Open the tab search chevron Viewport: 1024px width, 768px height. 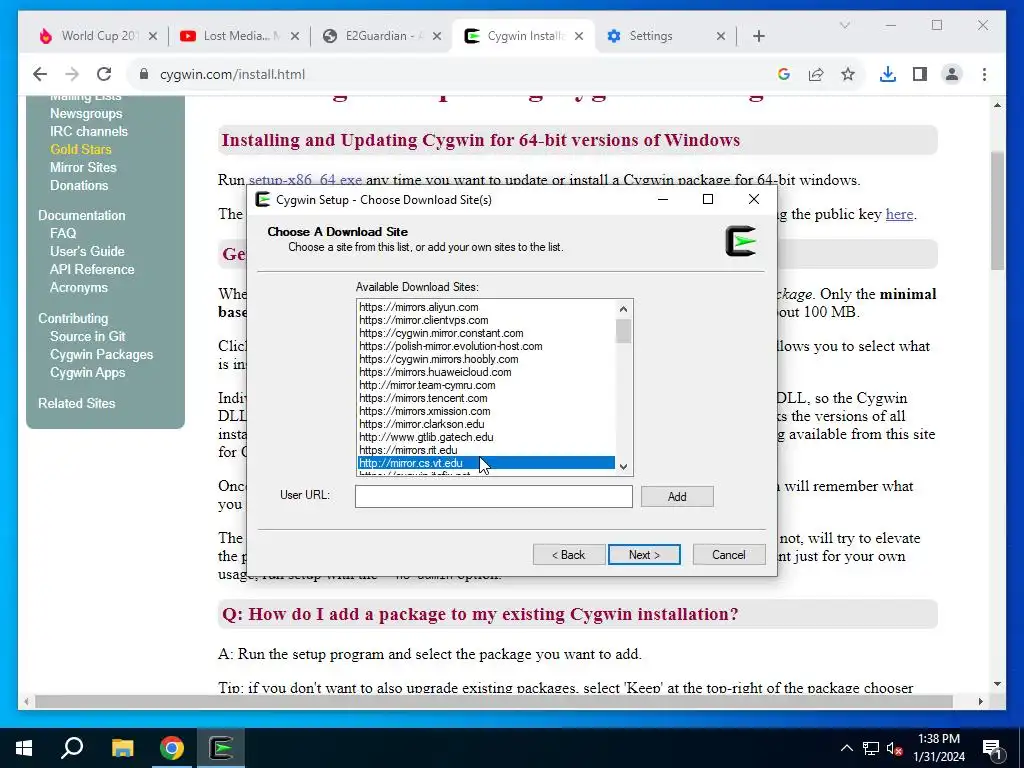coord(844,25)
